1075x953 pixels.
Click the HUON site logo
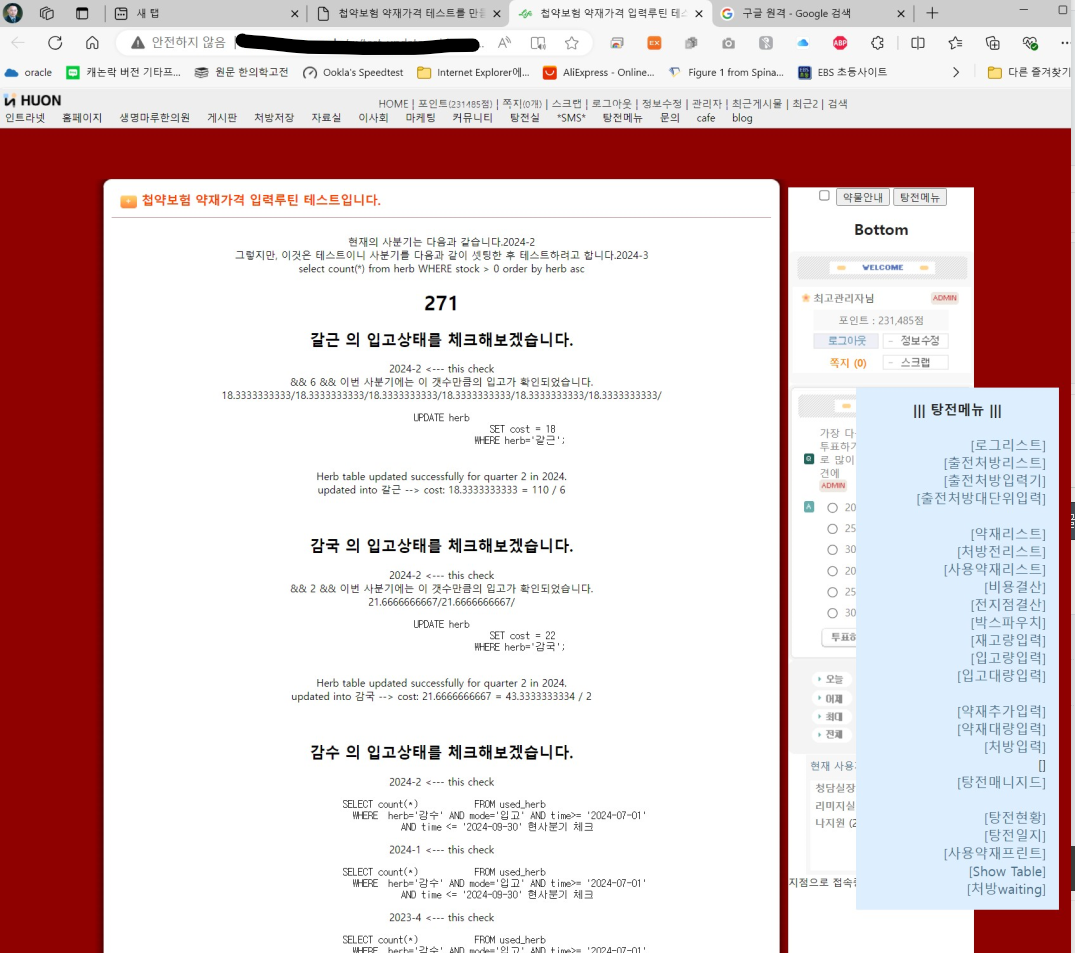click(33, 100)
